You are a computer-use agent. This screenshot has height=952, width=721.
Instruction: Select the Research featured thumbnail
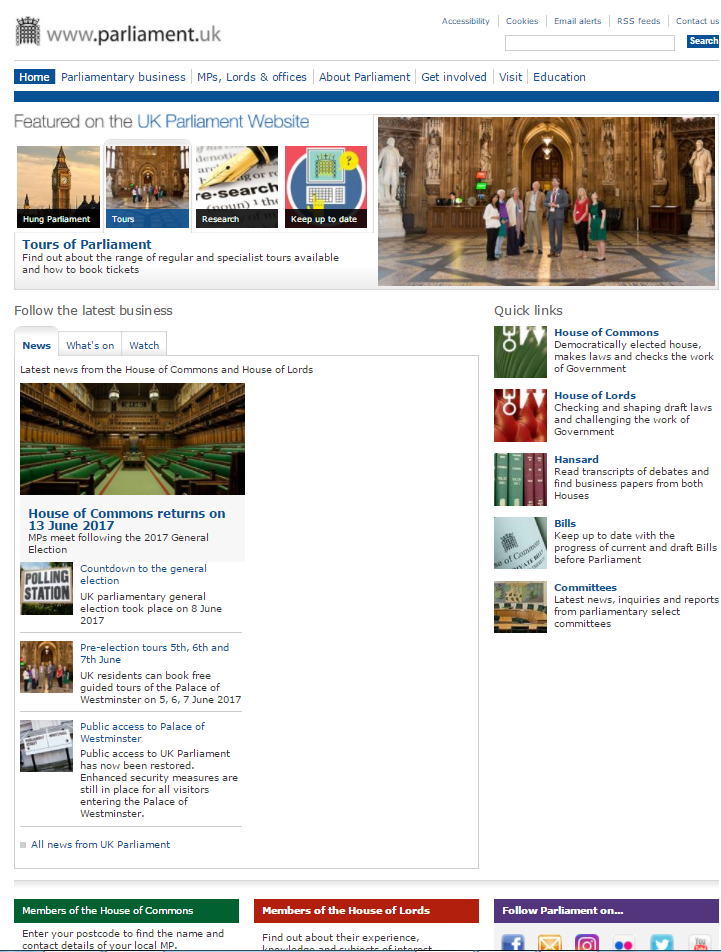(x=237, y=186)
